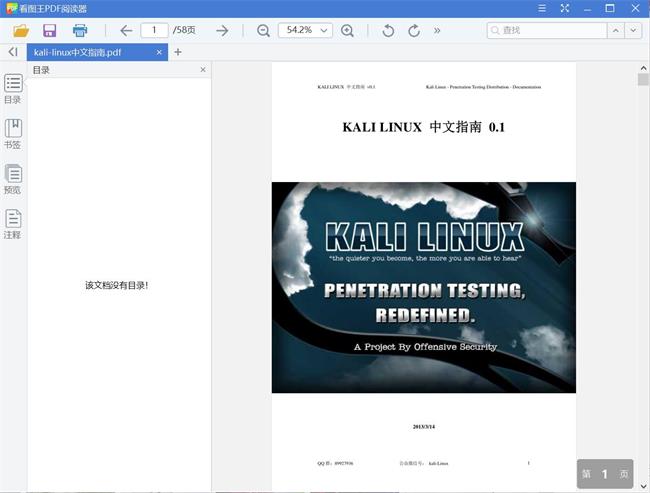The height and width of the screenshot is (493, 650).
Task: Go to next page with right arrow
Action: pos(222,31)
